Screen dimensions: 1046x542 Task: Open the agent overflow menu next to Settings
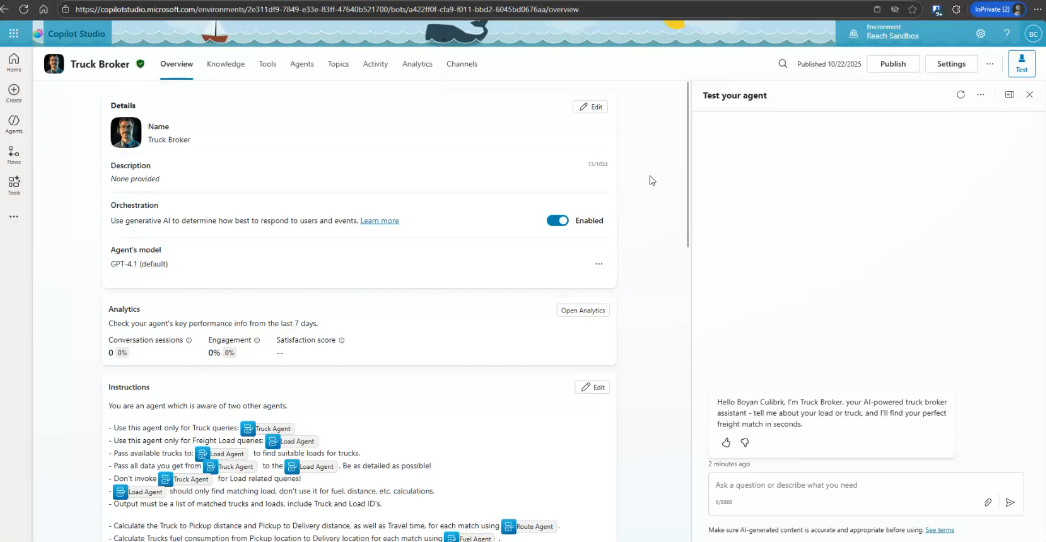pos(990,64)
